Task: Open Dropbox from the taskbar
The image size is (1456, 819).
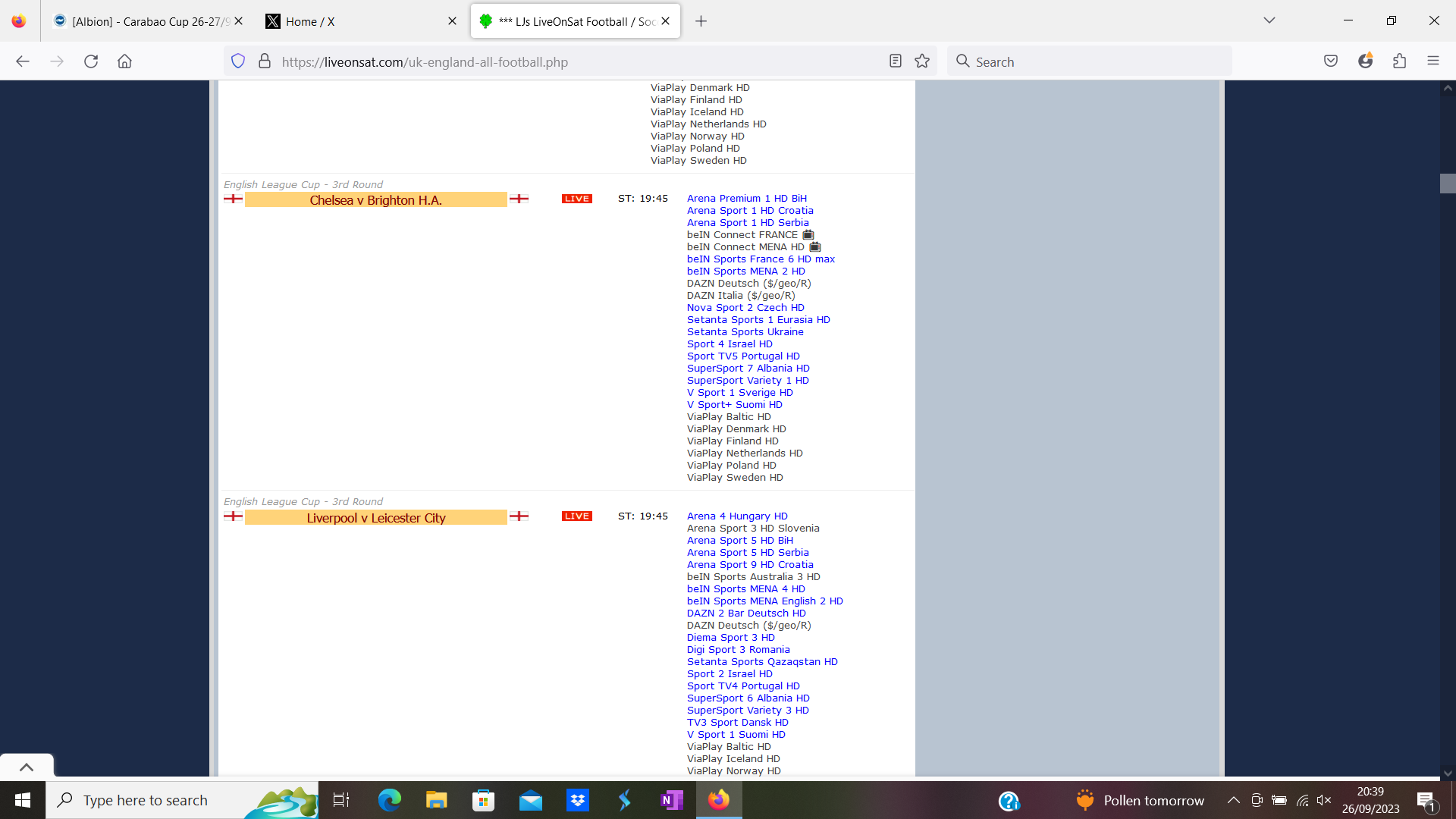Action: point(578,800)
